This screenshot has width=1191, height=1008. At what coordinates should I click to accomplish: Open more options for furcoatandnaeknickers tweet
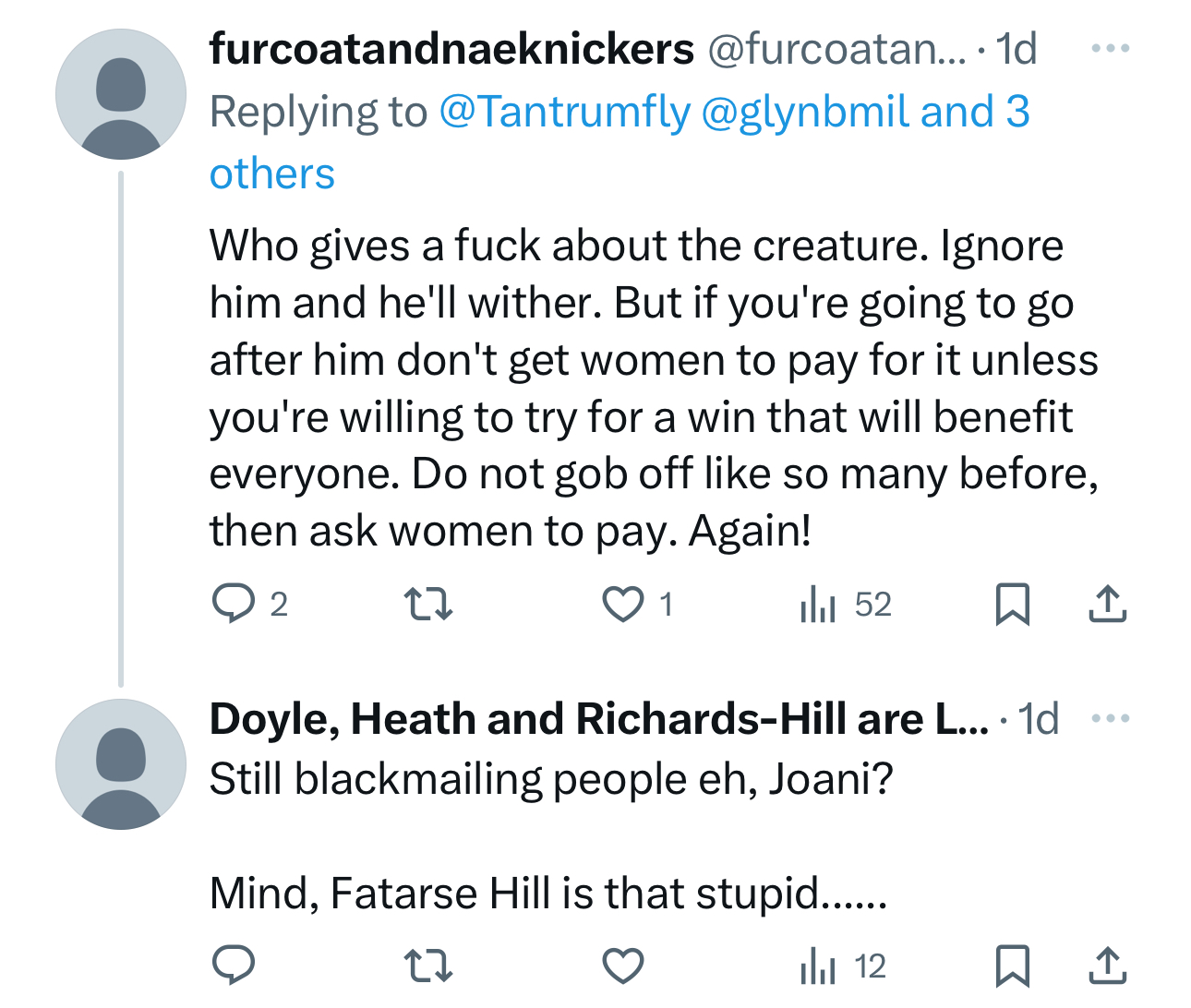pos(1110,49)
